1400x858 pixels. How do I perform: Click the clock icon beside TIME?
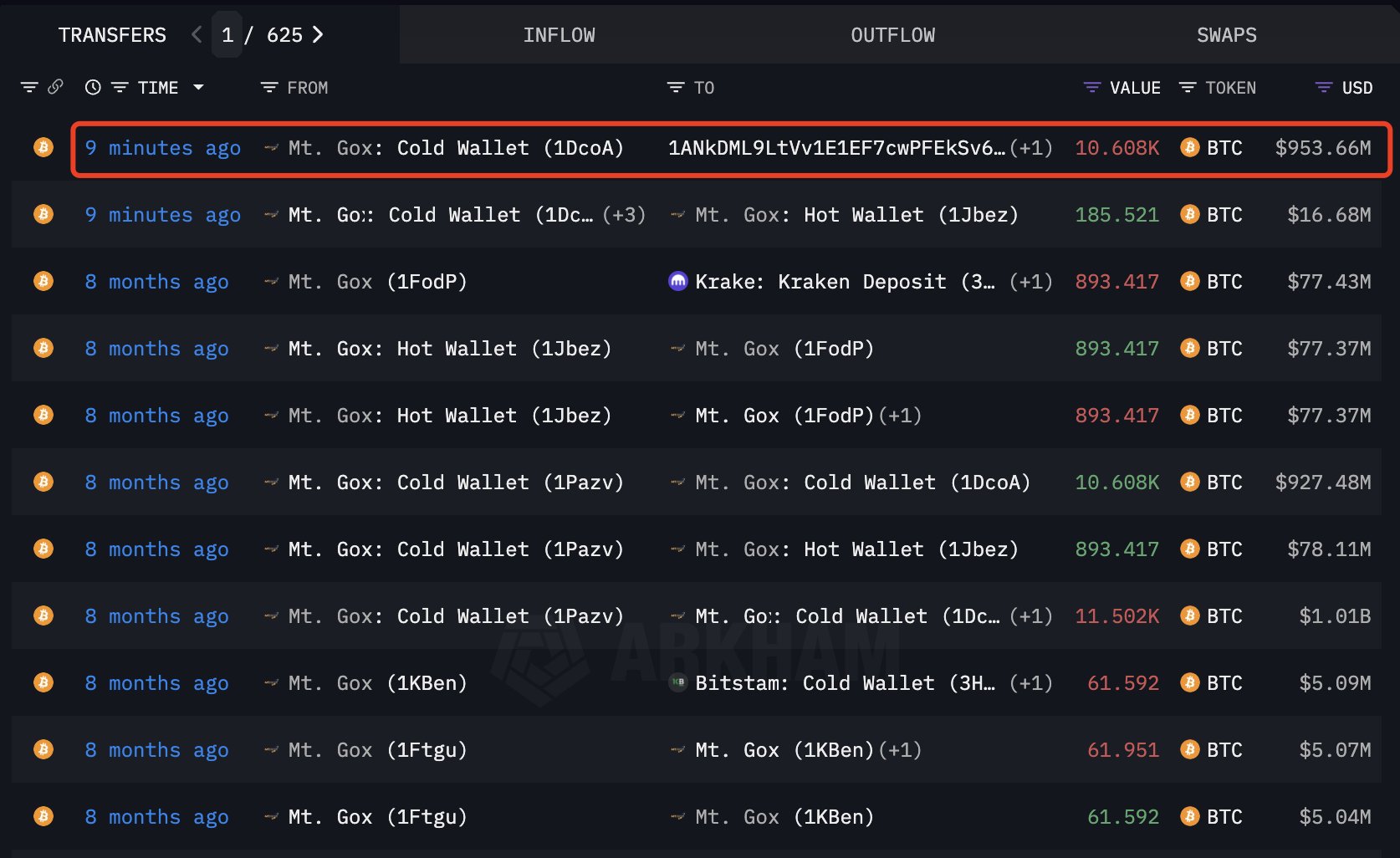pos(93,87)
